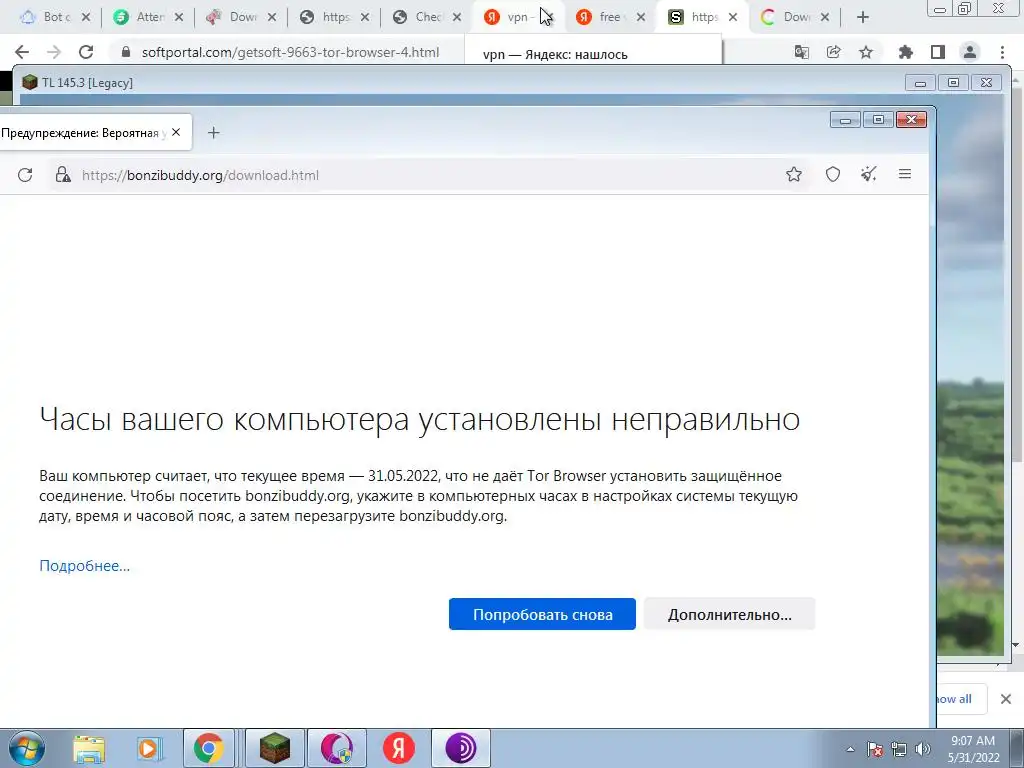
Task: Click the Chrome translate page icon
Action: click(x=801, y=52)
